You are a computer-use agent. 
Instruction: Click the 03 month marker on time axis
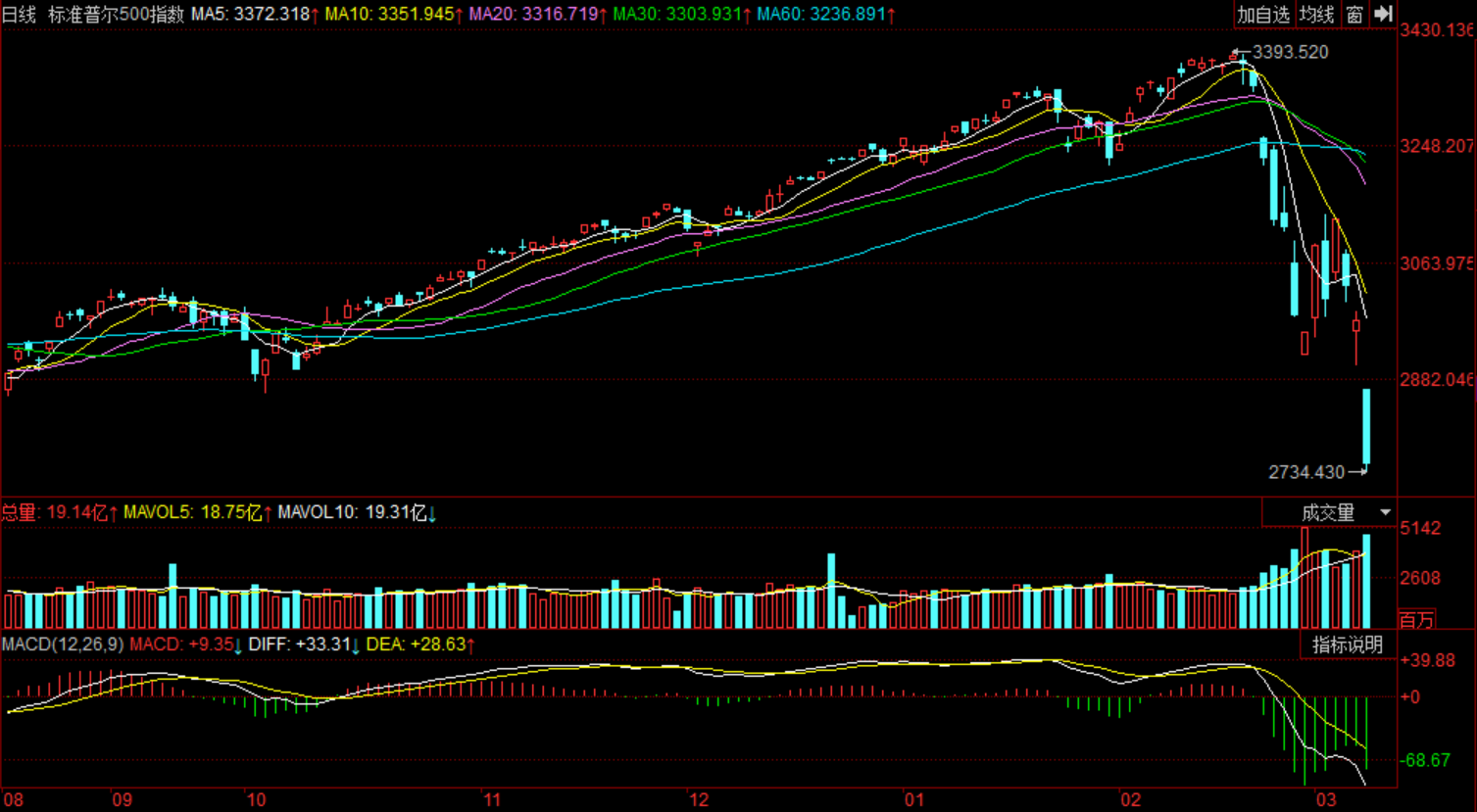[x=1326, y=800]
